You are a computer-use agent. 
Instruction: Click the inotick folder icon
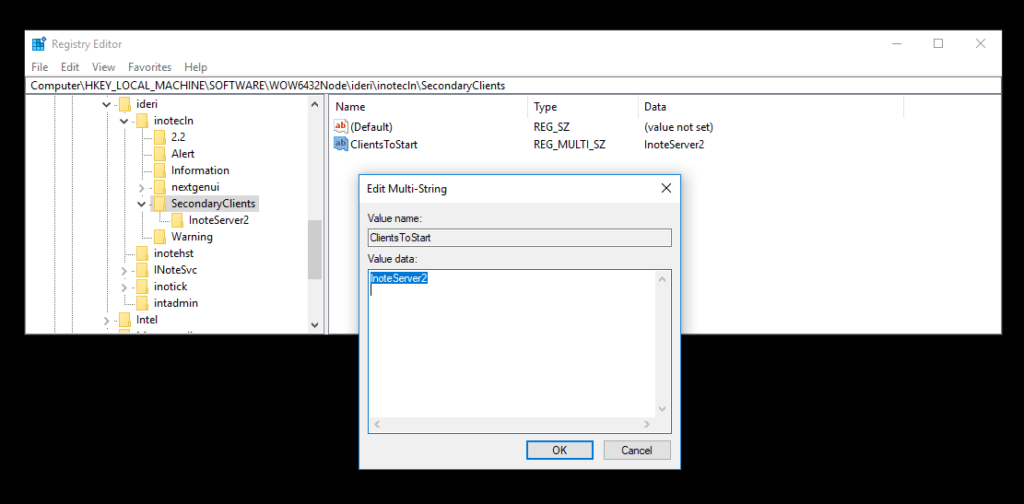142,287
